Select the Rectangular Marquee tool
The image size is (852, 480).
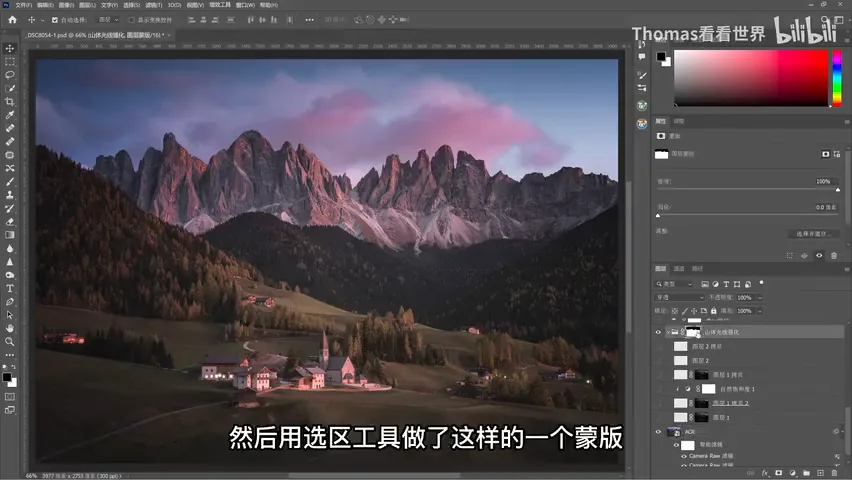[10, 61]
